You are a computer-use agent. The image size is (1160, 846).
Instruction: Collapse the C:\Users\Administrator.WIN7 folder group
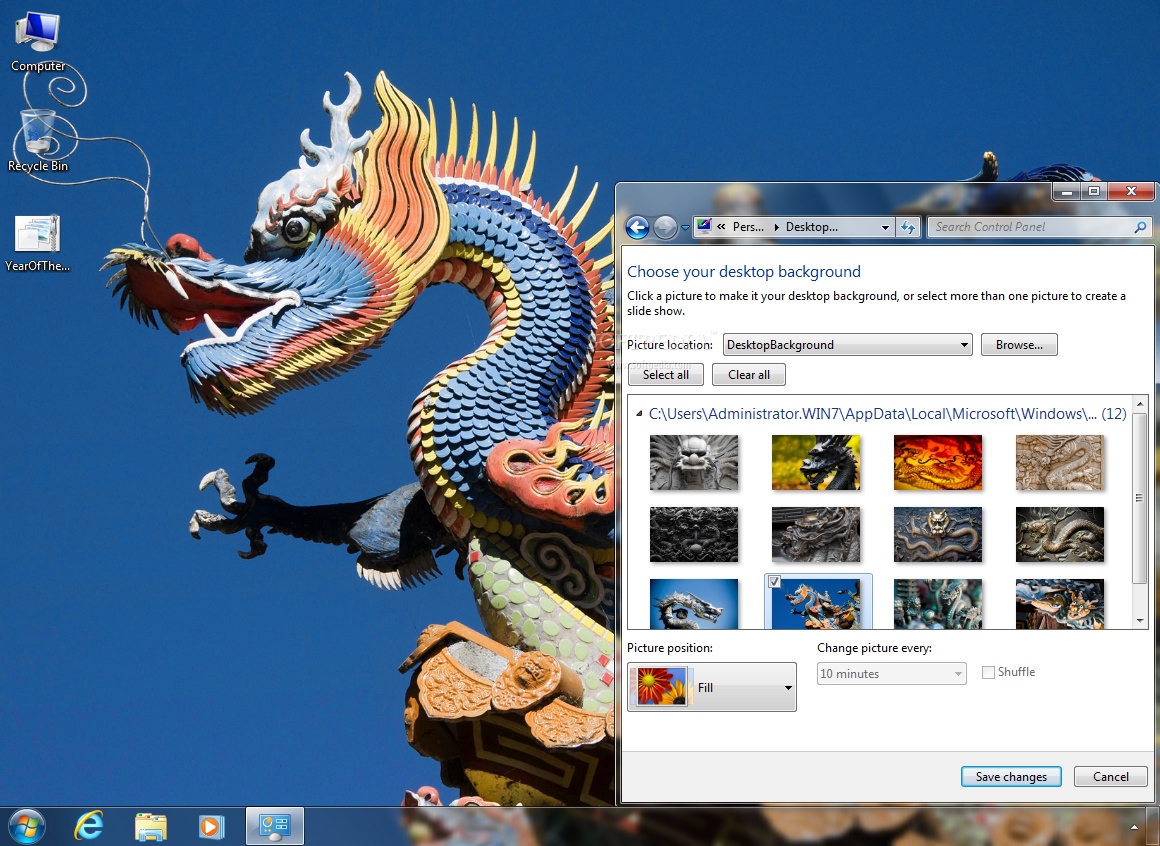638,414
